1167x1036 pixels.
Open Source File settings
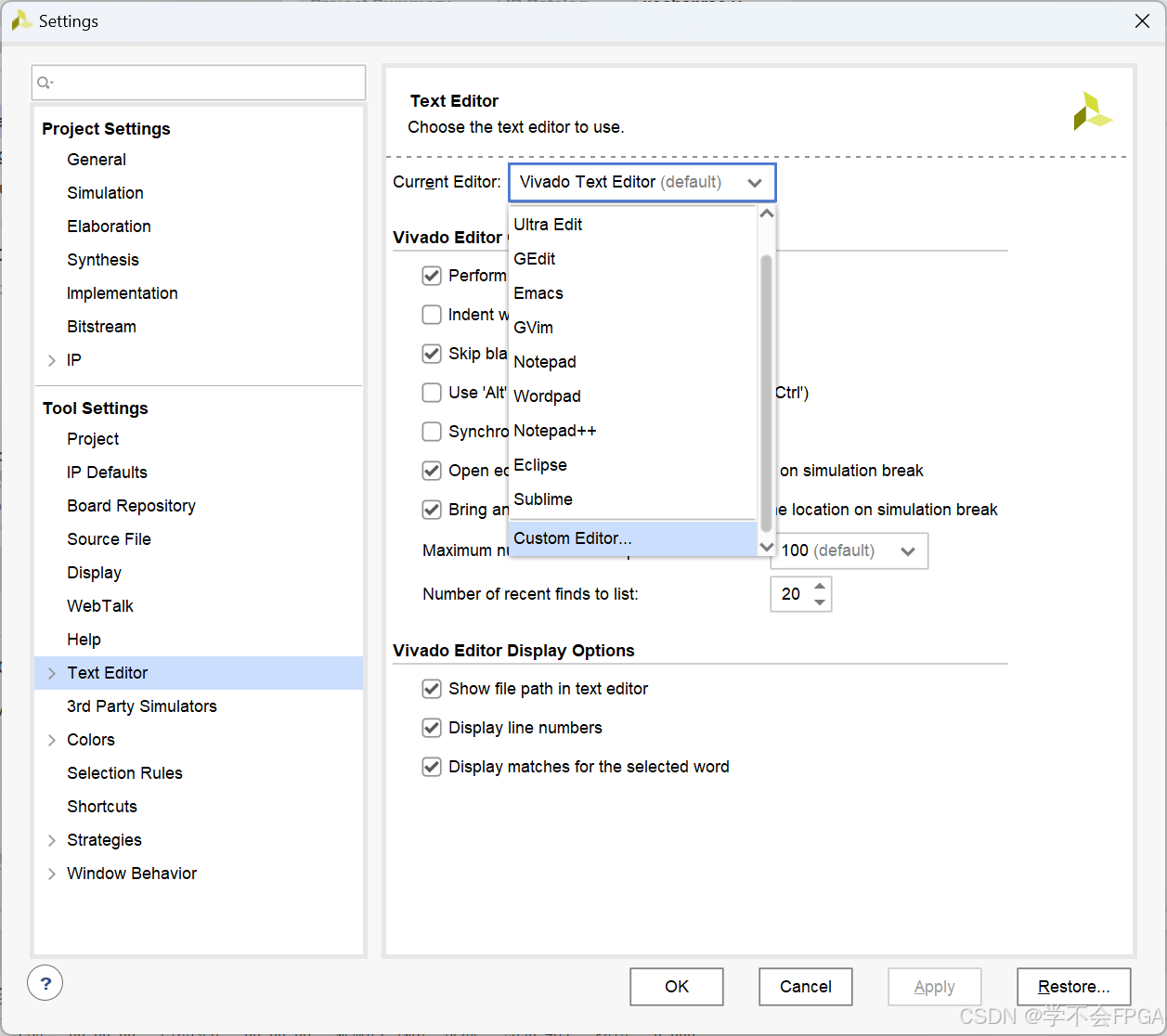point(109,539)
